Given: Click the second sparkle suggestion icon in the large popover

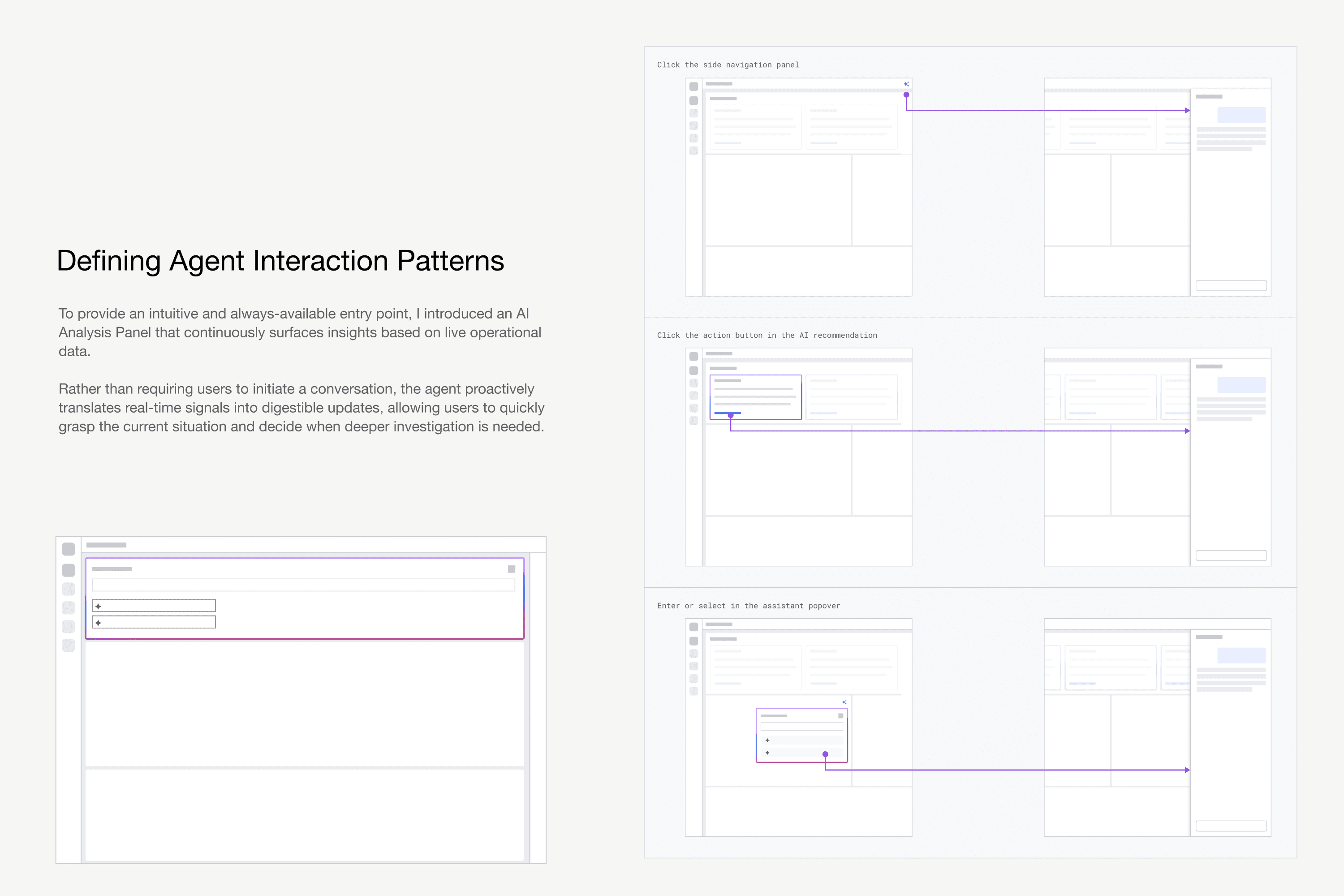Looking at the screenshot, I should pos(98,623).
